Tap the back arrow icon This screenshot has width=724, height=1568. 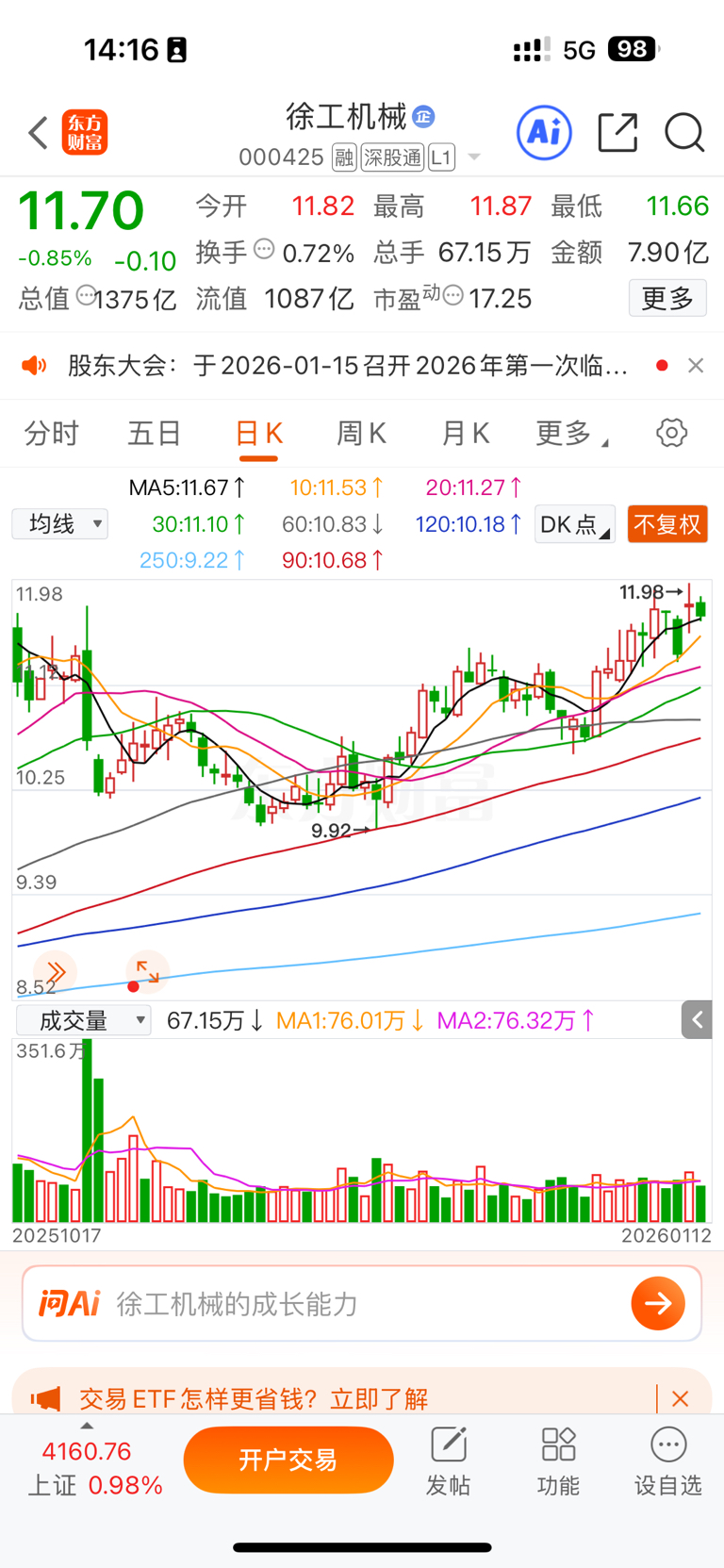[38, 133]
